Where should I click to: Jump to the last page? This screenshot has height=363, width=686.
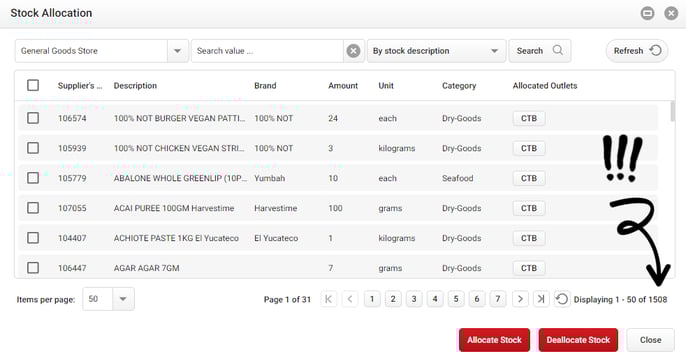pos(541,299)
